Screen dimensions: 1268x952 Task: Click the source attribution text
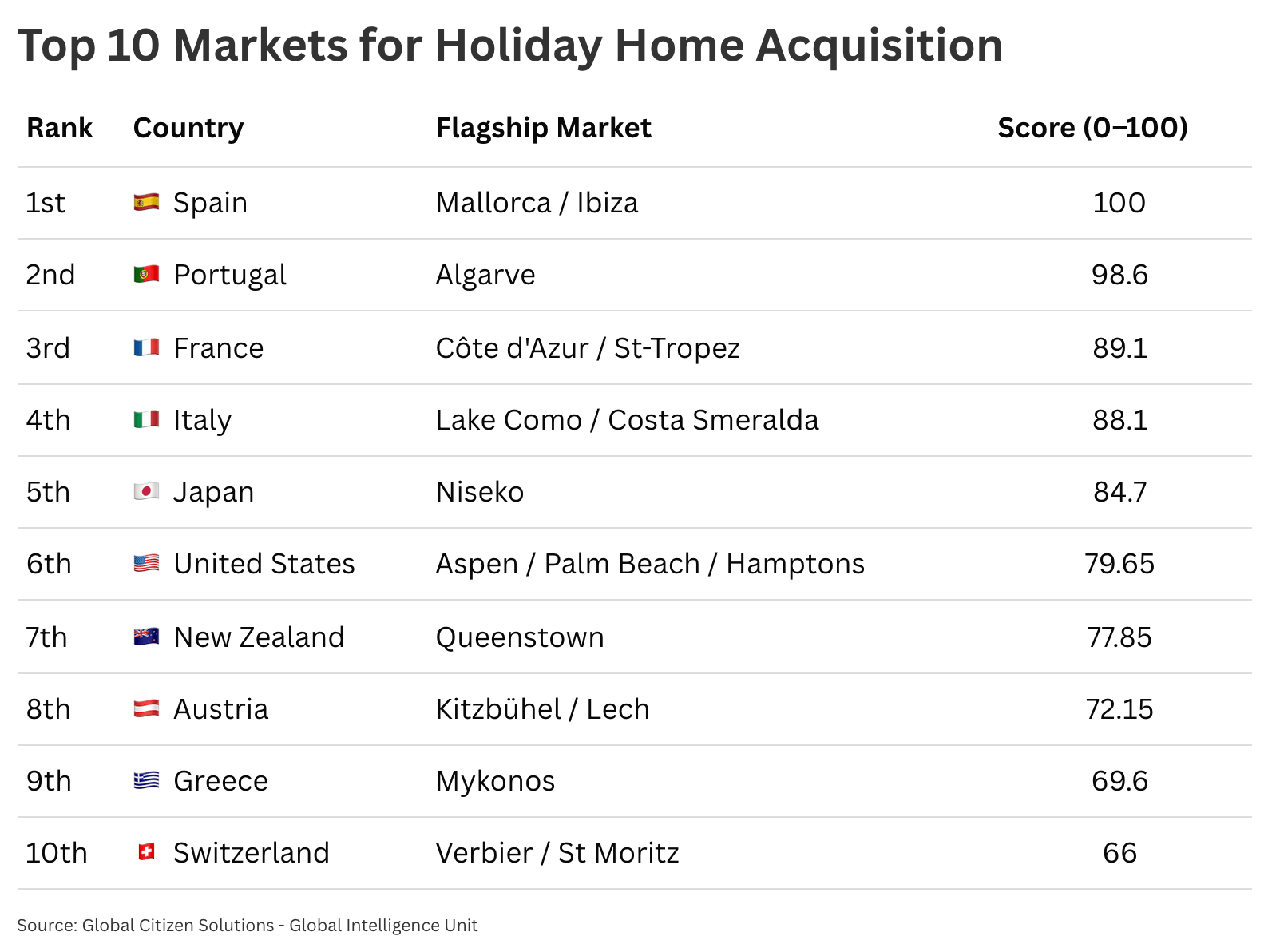tap(248, 926)
